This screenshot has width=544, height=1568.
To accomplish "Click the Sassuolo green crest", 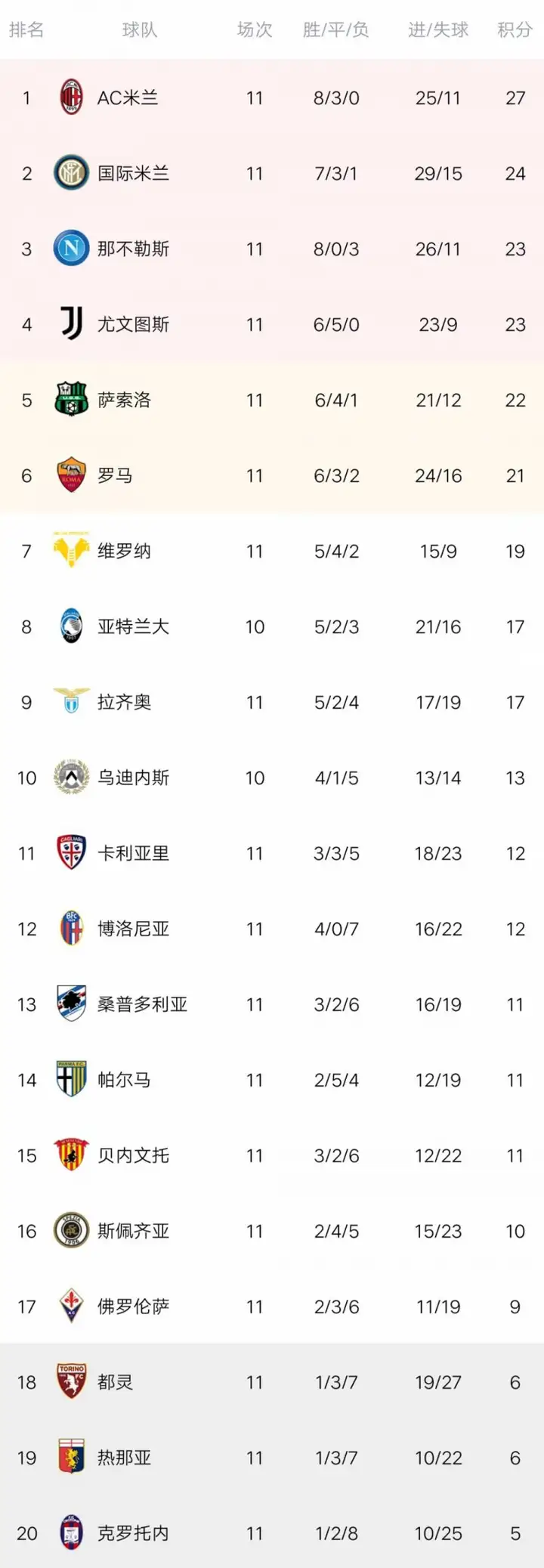I will click(x=71, y=400).
